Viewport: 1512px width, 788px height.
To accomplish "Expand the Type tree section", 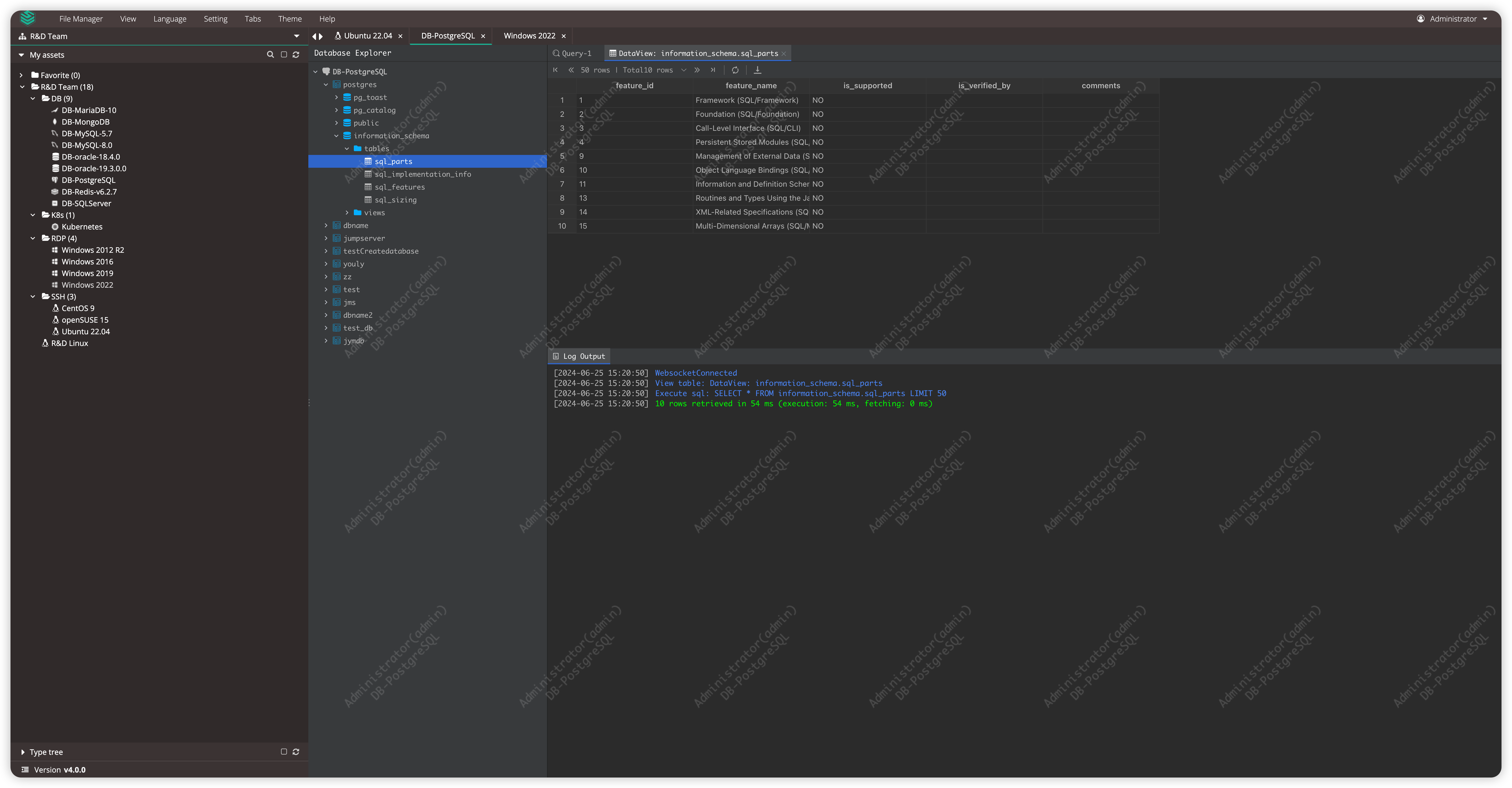I will tap(22, 752).
